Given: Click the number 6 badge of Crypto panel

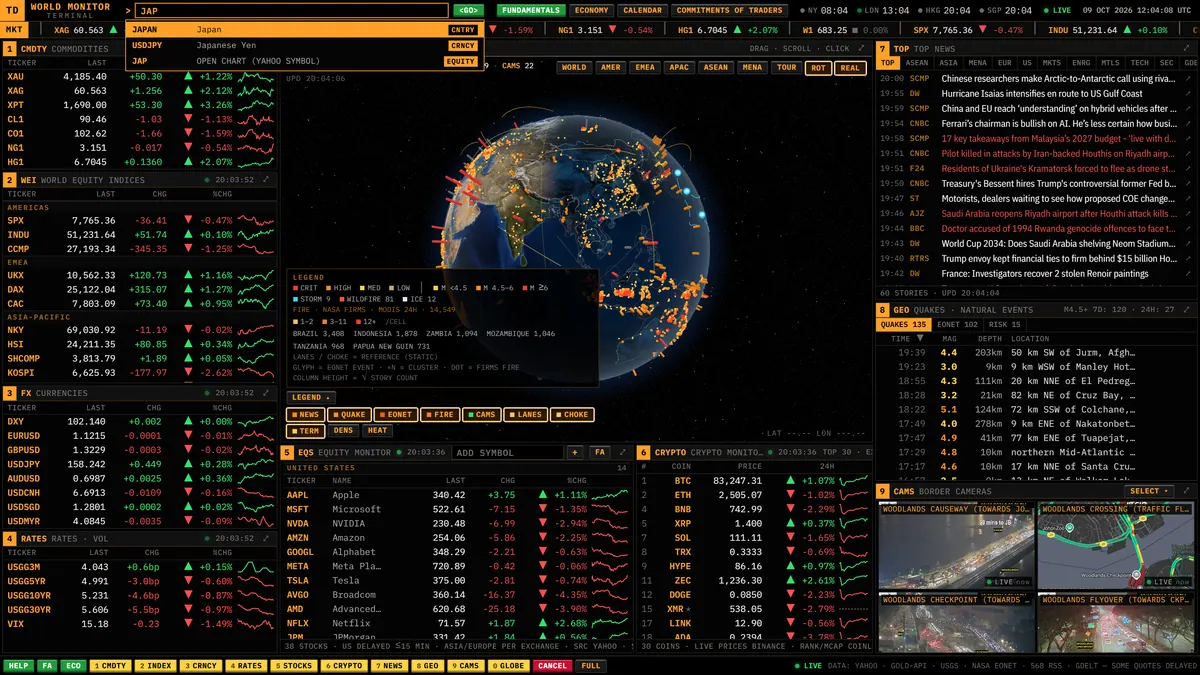Looking at the screenshot, I should [644, 453].
